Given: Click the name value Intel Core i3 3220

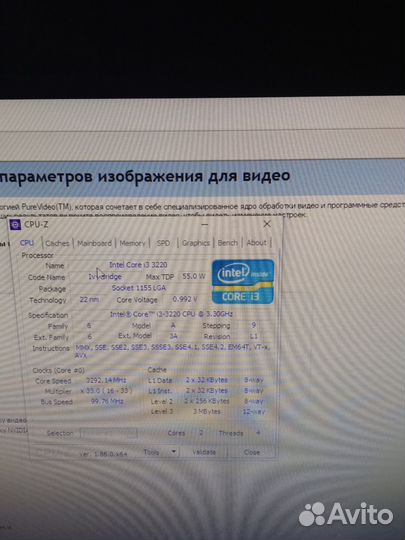Looking at the screenshot, I should pos(138,265).
